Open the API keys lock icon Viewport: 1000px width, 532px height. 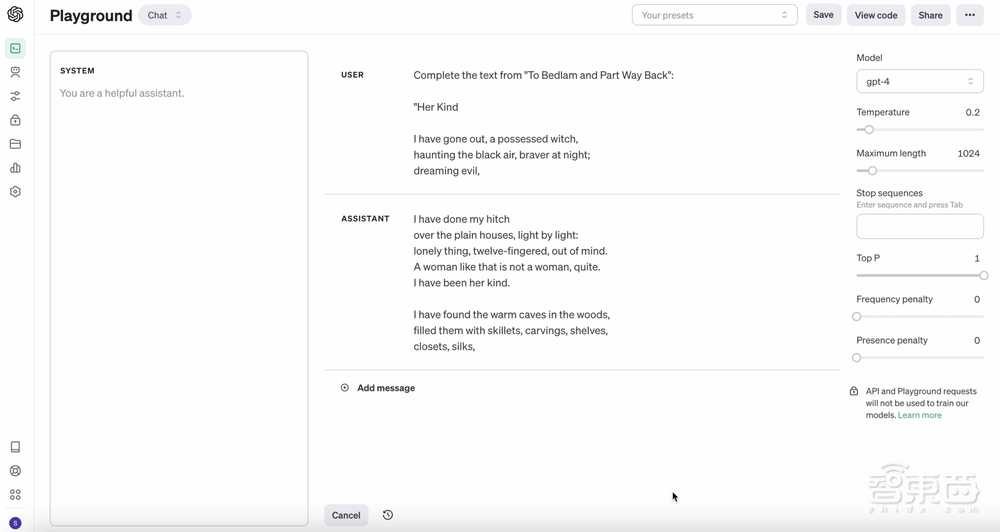pos(15,120)
